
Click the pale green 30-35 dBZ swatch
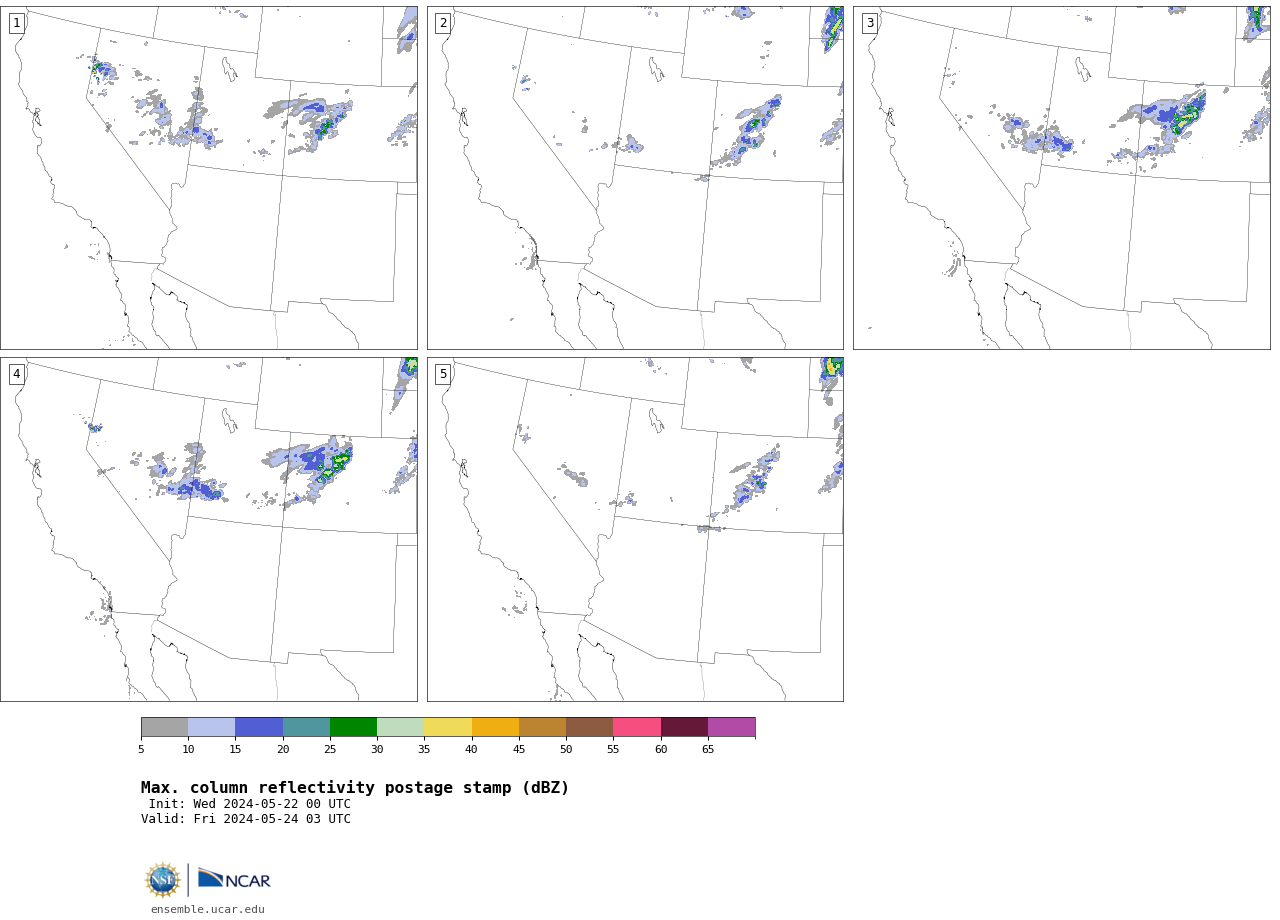[400, 727]
